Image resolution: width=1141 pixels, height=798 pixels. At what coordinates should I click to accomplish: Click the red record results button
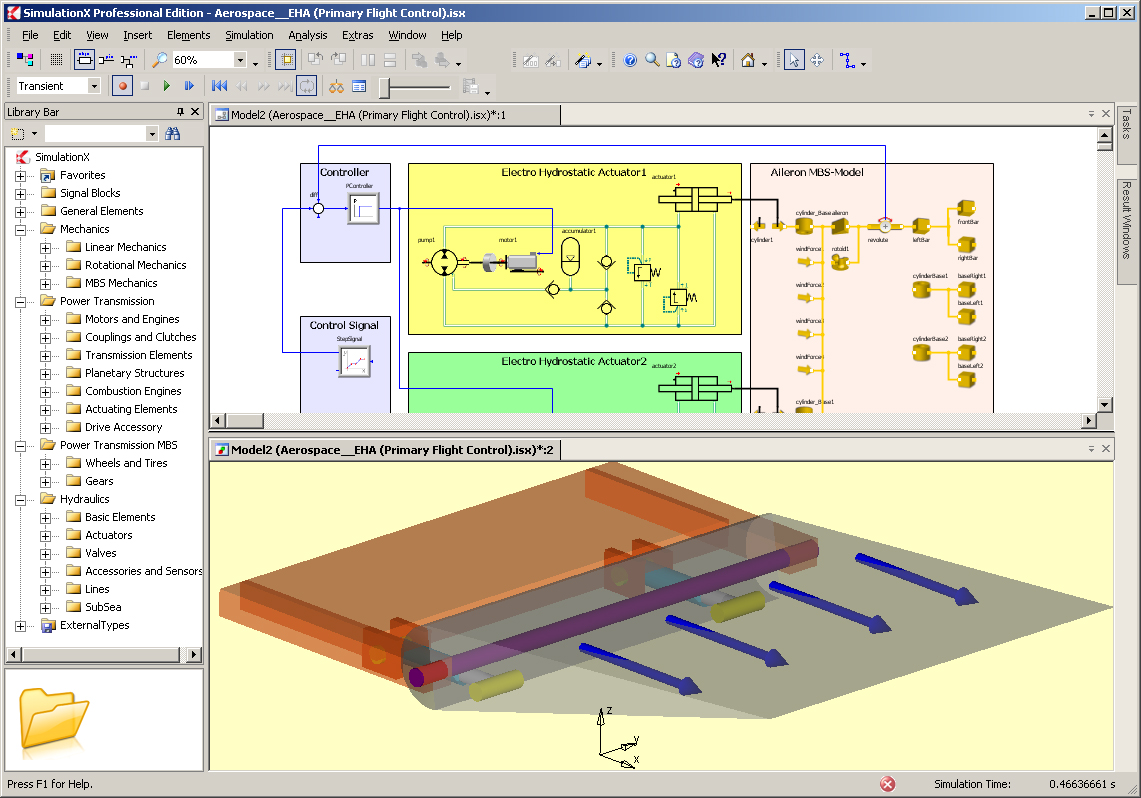pyautogui.click(x=122, y=86)
